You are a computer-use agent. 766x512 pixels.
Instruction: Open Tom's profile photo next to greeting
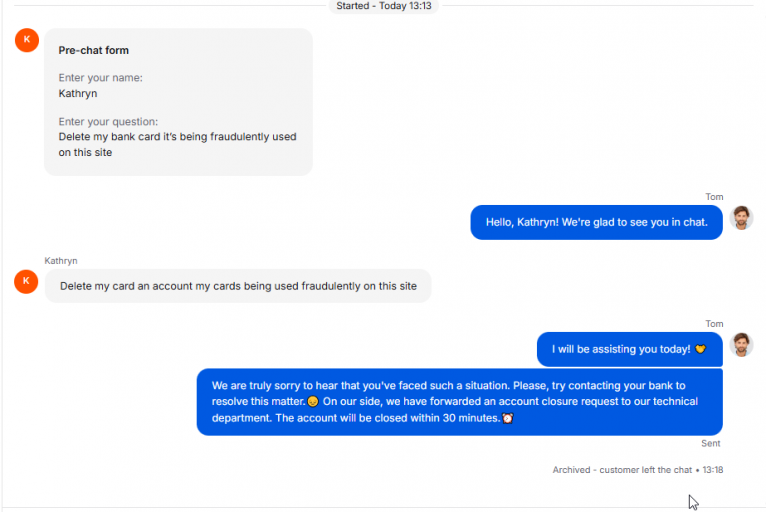pos(741,218)
